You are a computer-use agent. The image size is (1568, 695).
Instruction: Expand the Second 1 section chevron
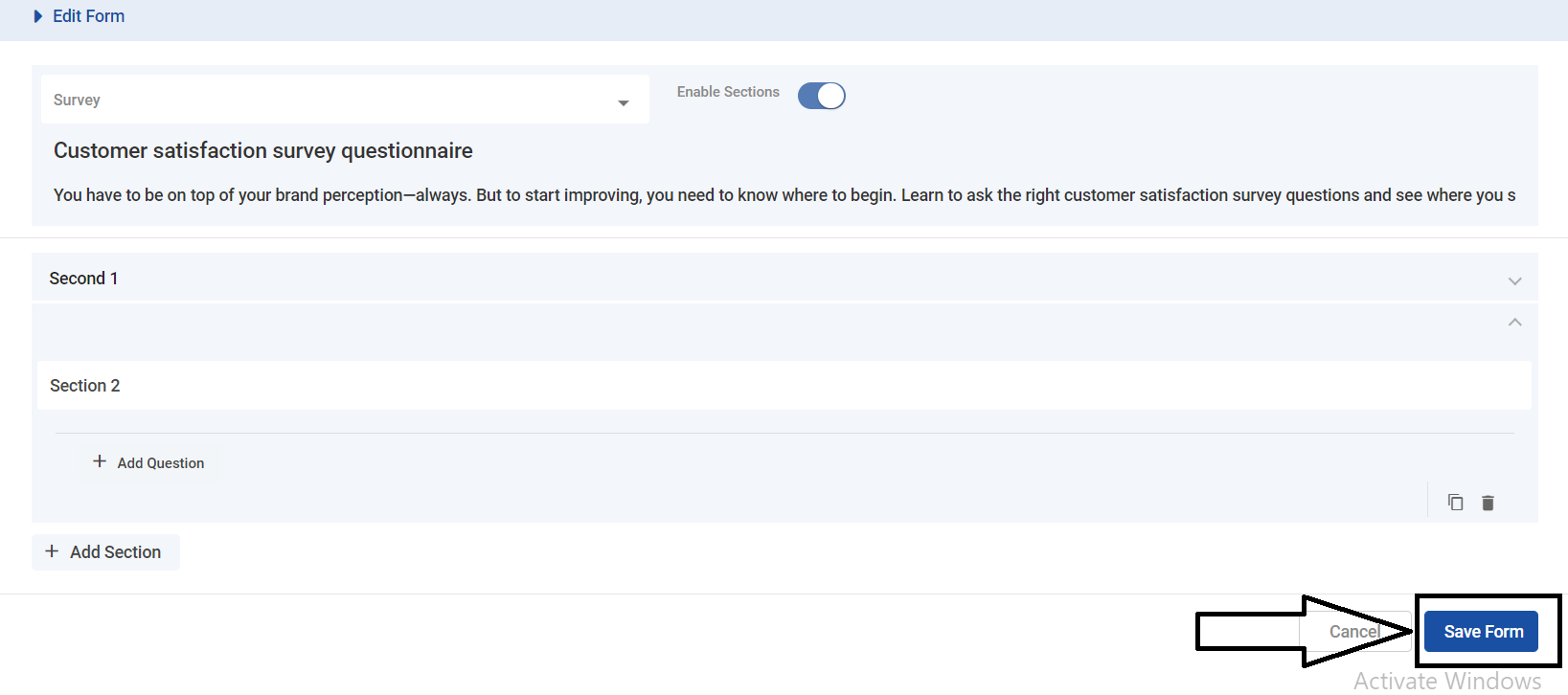click(1514, 280)
